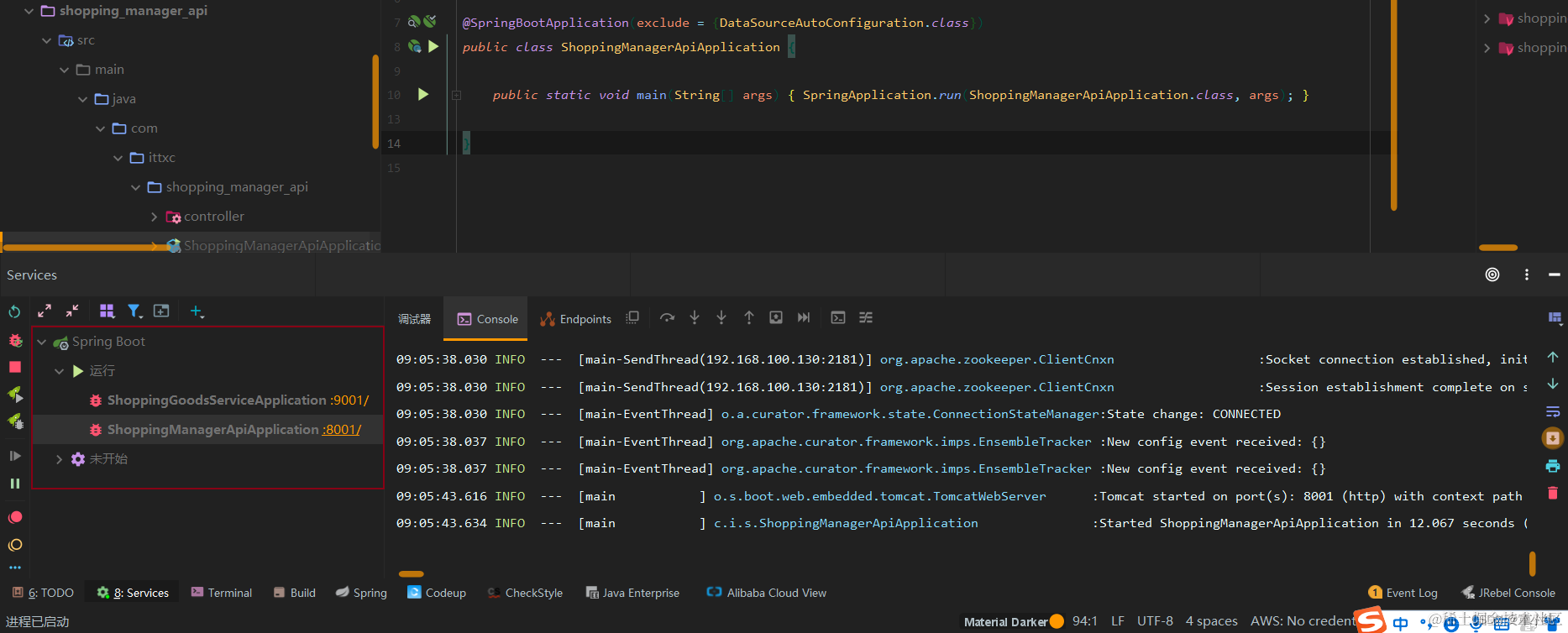
Task: Click the green Pause Program icon
Action: pyautogui.click(x=14, y=484)
